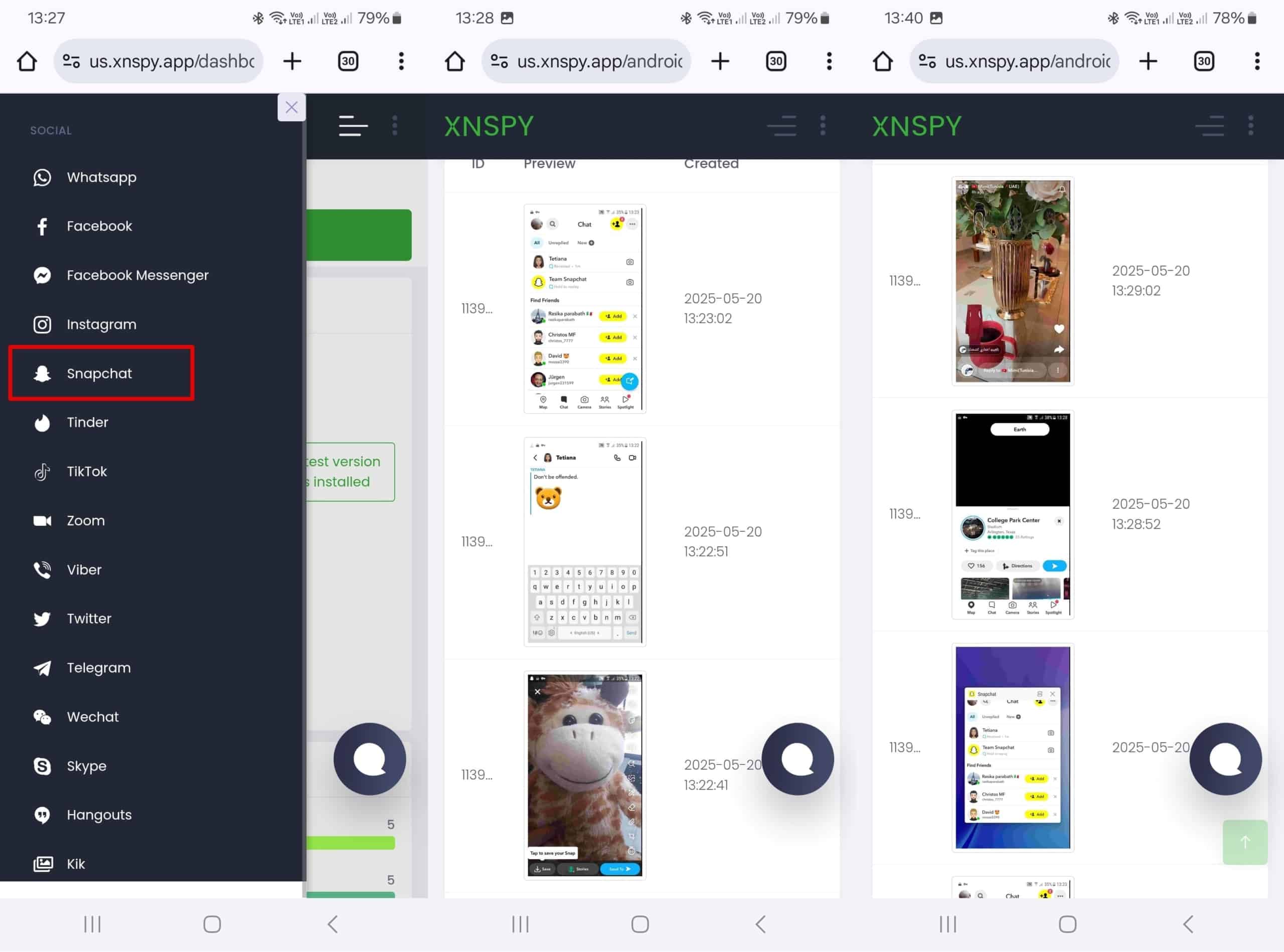Click the Twitter bird icon
Image resolution: width=1284 pixels, height=952 pixels.
[x=42, y=619]
